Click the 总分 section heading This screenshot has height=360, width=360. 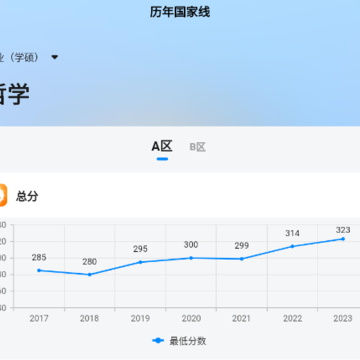click(x=27, y=196)
